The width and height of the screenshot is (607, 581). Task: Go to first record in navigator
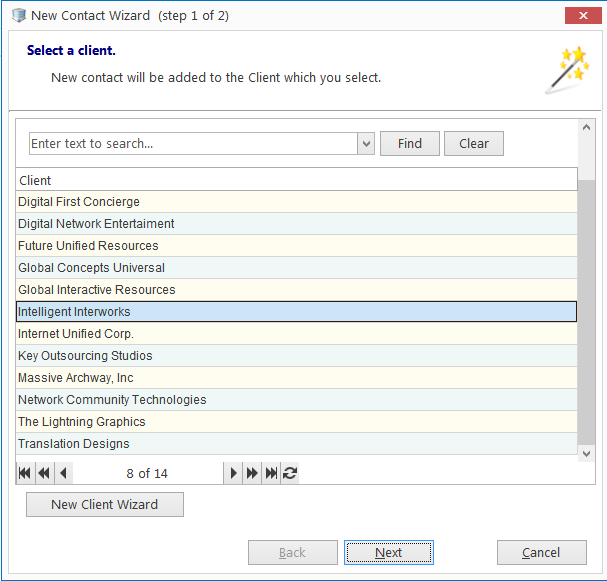25,473
